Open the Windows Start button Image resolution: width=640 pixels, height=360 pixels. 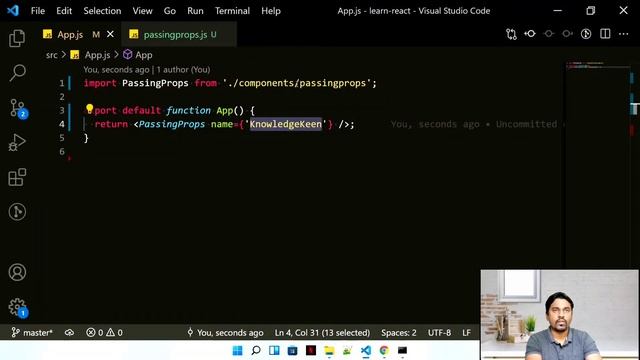(237, 351)
